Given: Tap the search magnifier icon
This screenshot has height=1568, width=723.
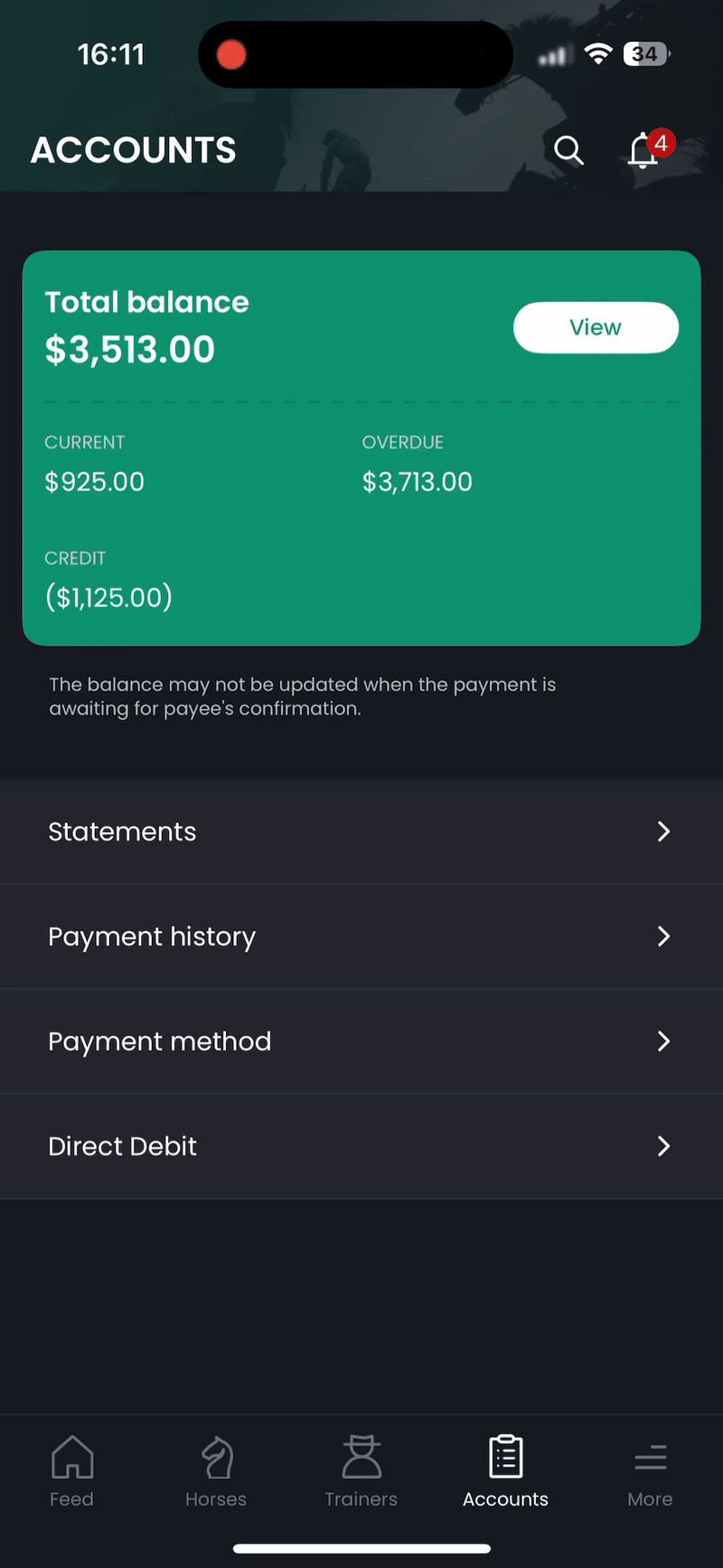Looking at the screenshot, I should pyautogui.click(x=568, y=150).
